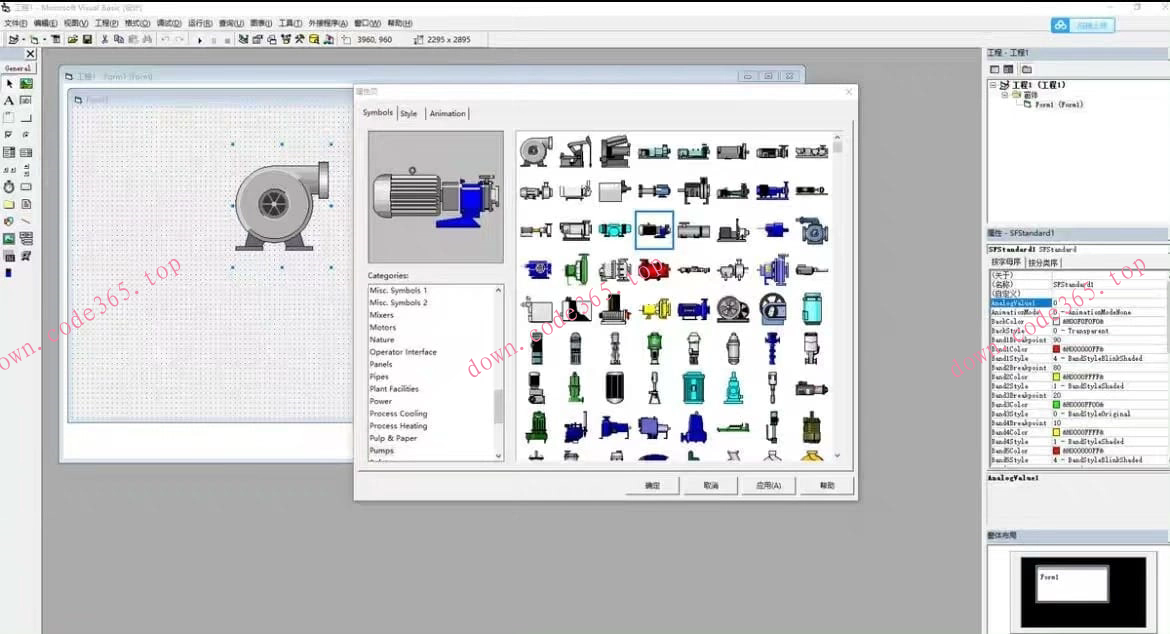This screenshot has width=1170, height=634.
Task: Collapse the 窗体 forms folder node
Action: pos(1004,95)
